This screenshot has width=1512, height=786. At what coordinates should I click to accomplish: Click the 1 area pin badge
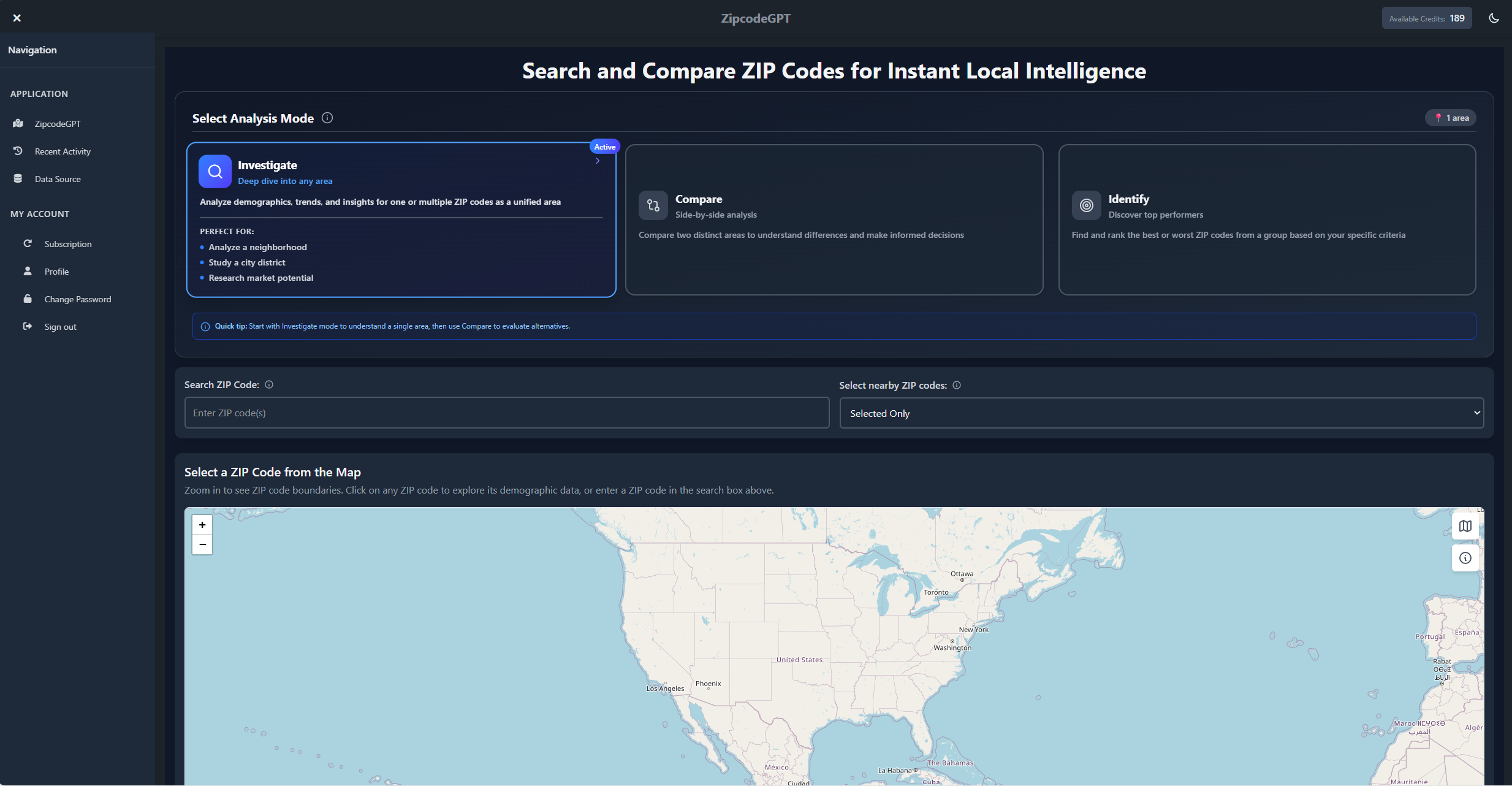click(x=1451, y=118)
